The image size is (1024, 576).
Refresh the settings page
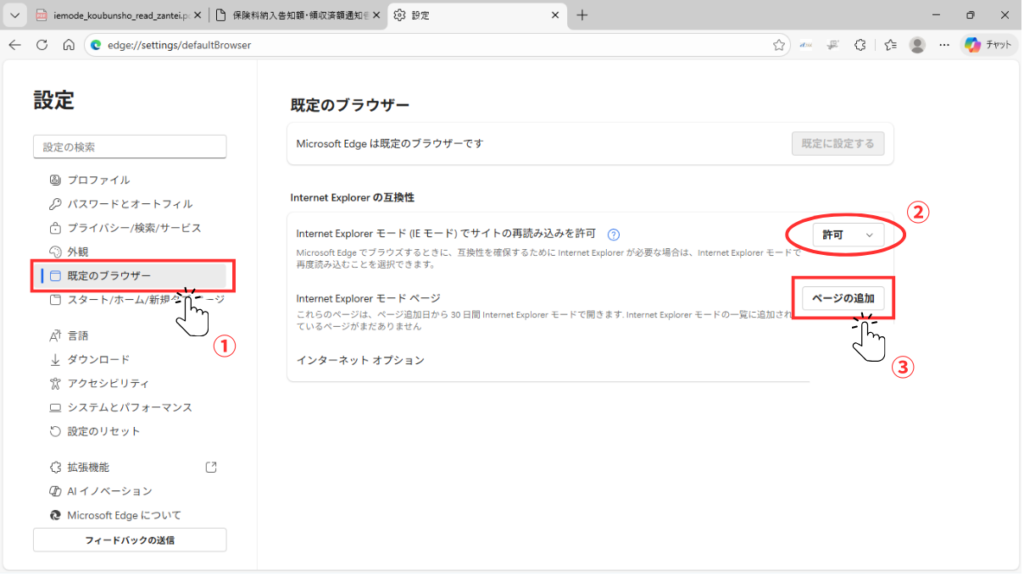41,45
